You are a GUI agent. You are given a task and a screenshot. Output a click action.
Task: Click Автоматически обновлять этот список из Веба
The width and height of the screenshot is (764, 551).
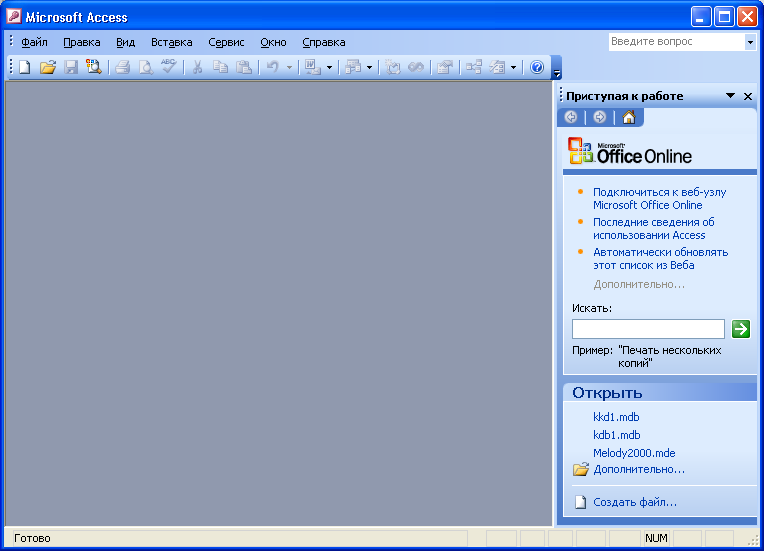click(x=660, y=259)
